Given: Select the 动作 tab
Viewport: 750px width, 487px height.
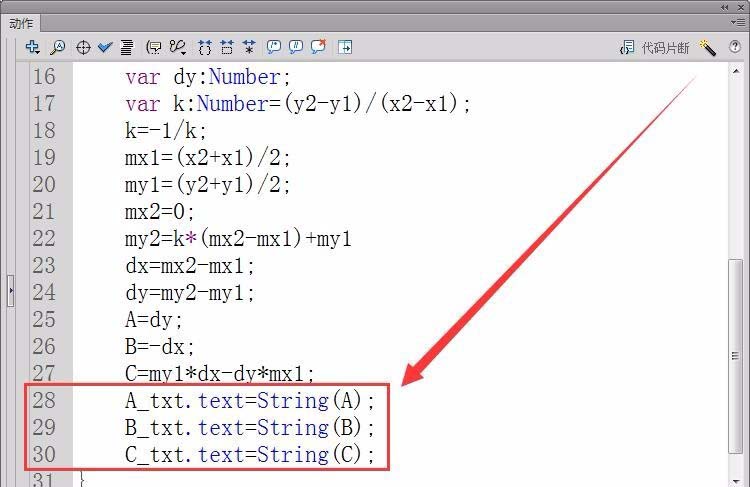Looking at the screenshot, I should tap(21, 23).
